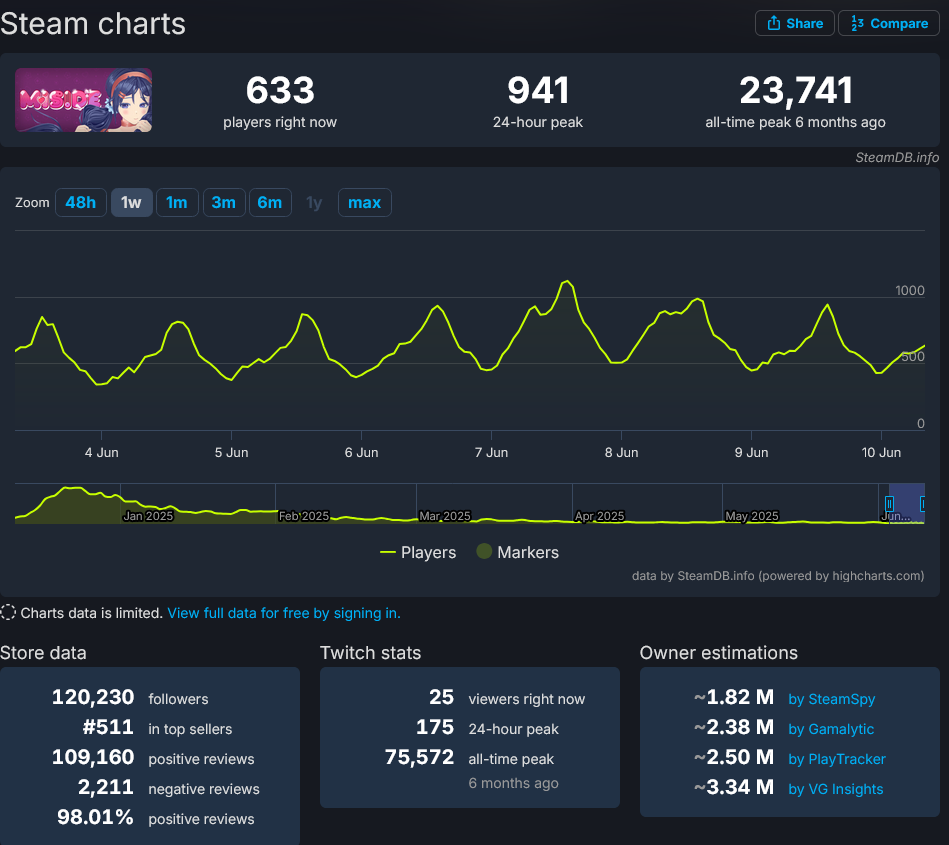Image resolution: width=949 pixels, height=845 pixels.
Task: Click the MiSide game thumbnail
Action: (84, 100)
